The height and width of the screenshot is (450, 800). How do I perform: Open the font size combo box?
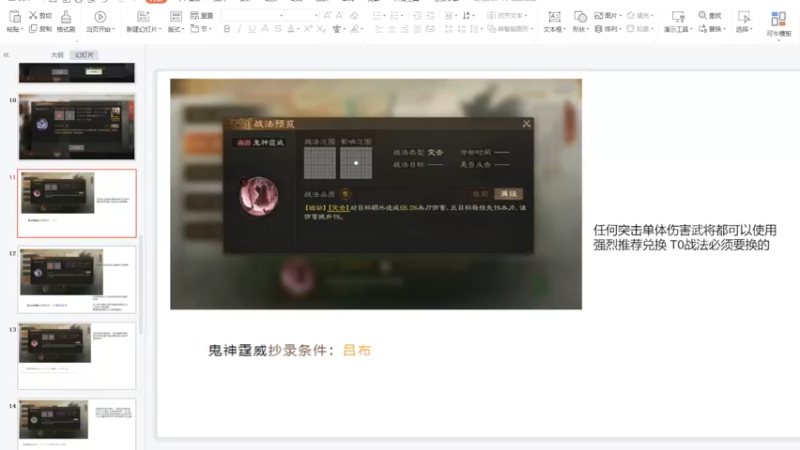[302, 15]
